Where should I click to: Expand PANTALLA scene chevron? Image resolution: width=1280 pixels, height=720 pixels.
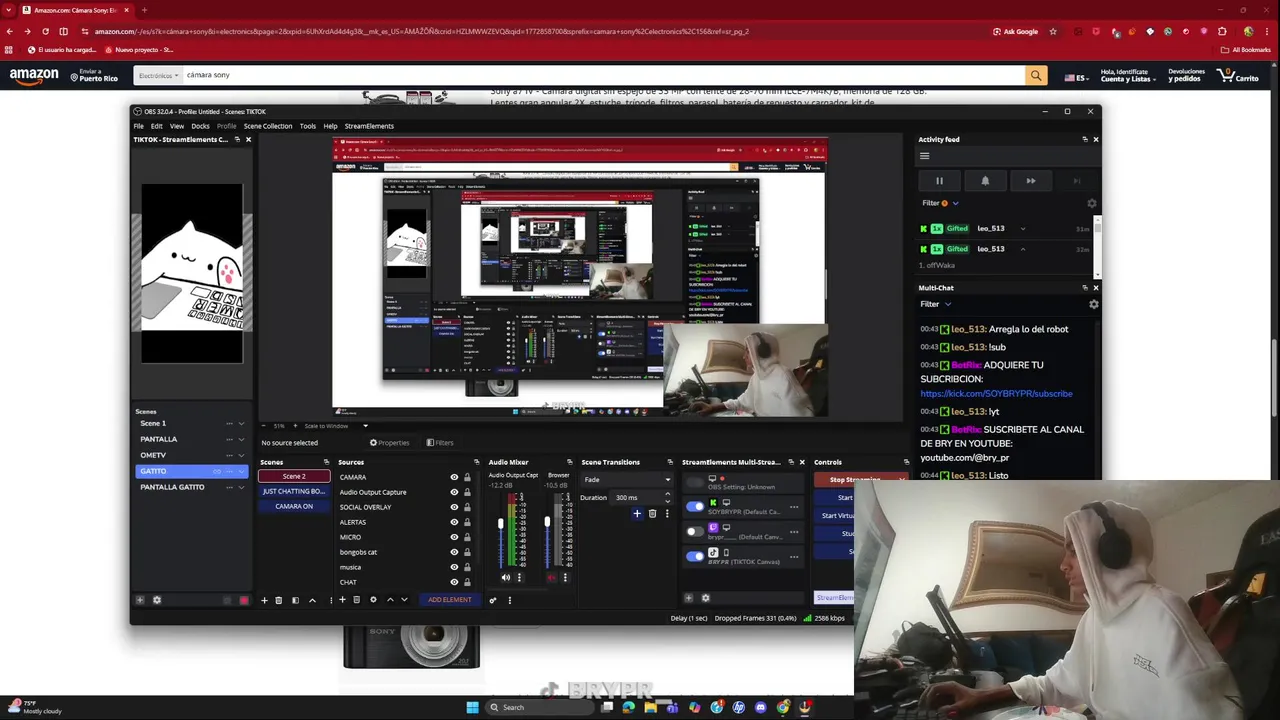(241, 439)
